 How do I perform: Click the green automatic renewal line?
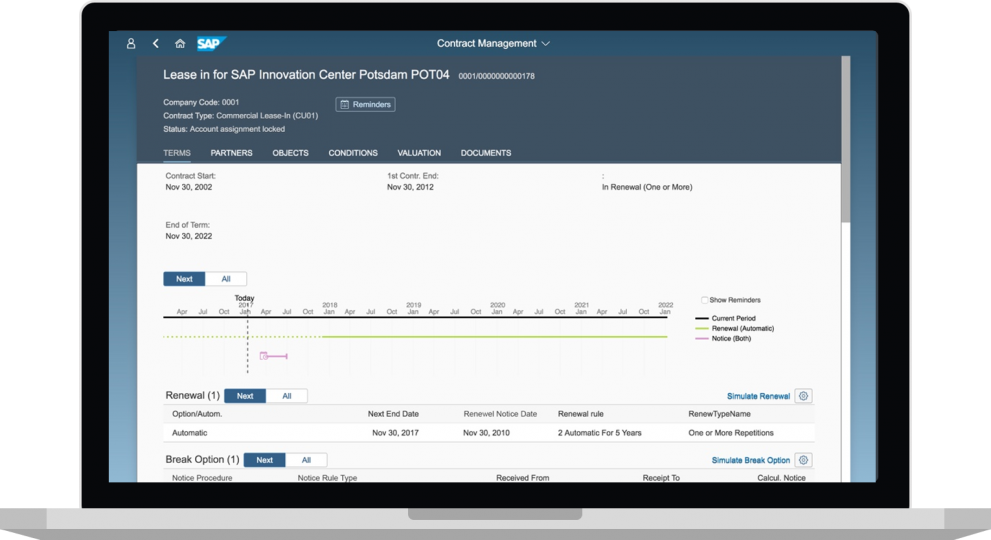pyautogui.click(x=494, y=336)
